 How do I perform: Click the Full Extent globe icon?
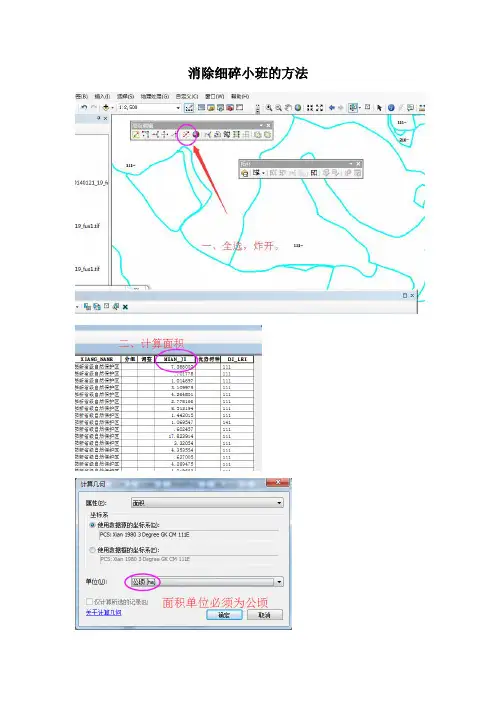click(x=298, y=107)
